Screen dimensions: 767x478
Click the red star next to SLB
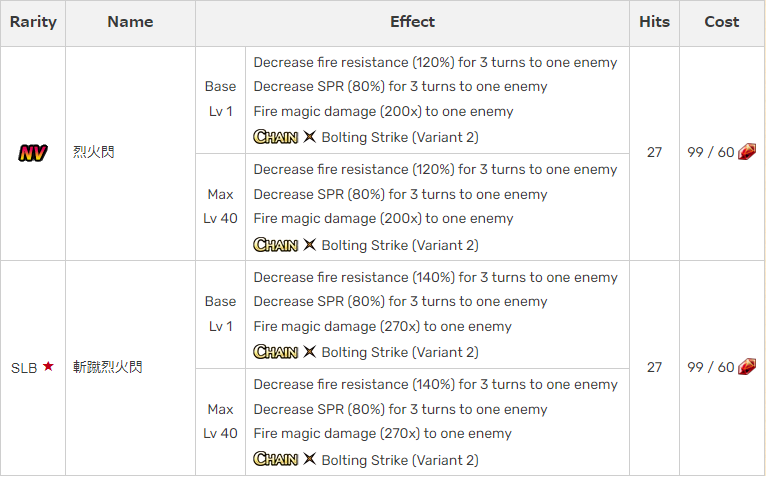tap(48, 366)
